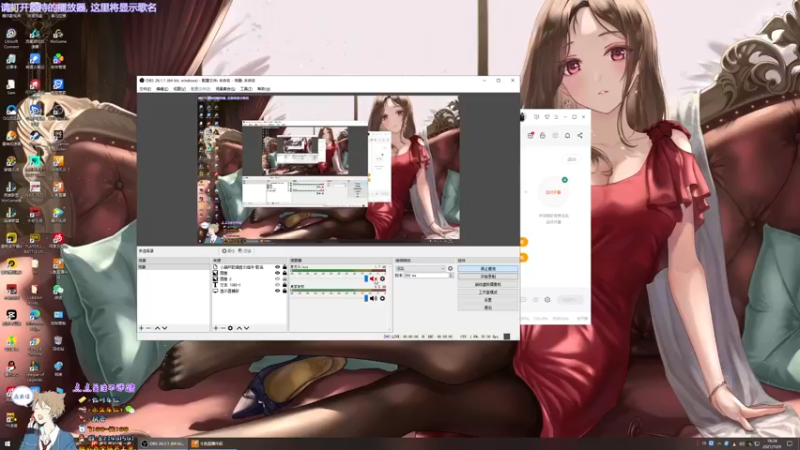Click the 停止推流 button in OBS controls

488,268
